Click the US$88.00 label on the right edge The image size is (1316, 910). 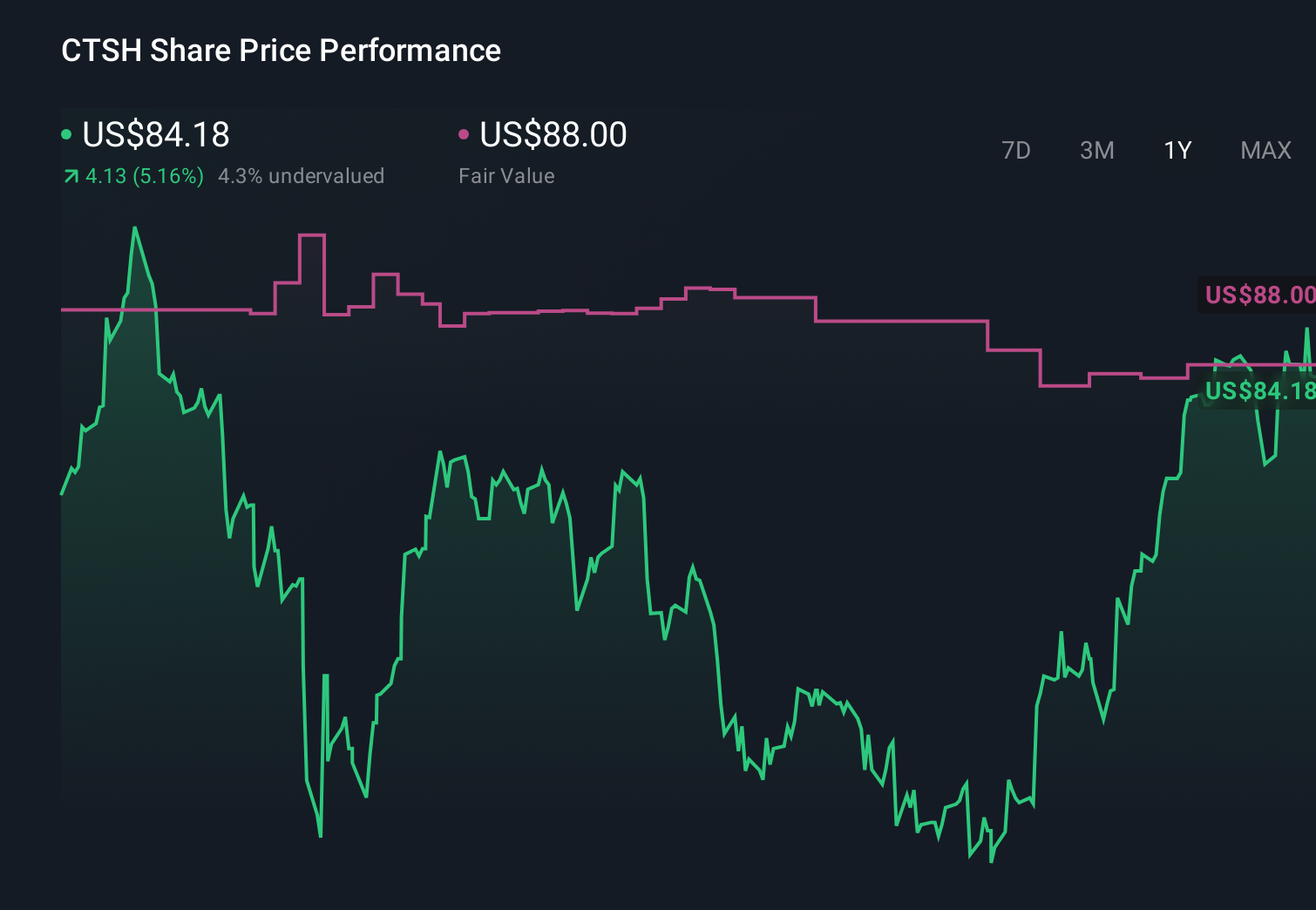pyautogui.click(x=1258, y=295)
